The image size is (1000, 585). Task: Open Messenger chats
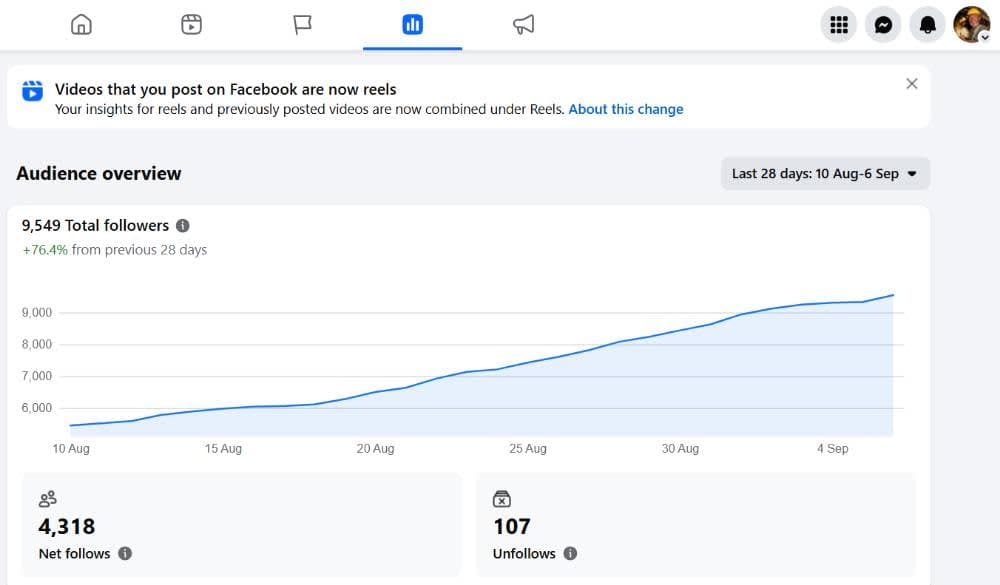[883, 25]
